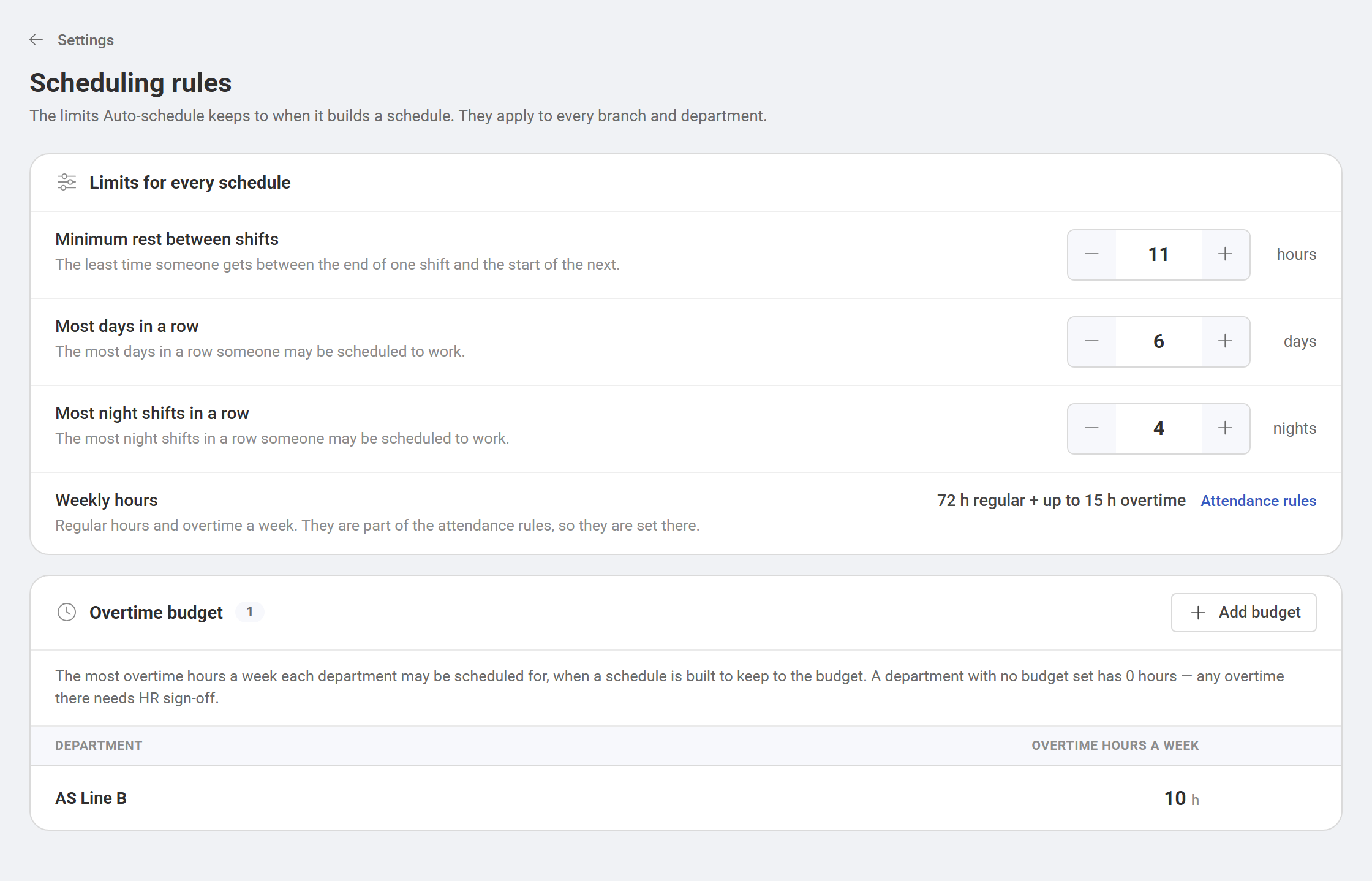This screenshot has height=881, width=1372.
Task: Increase most night shifts in a row
Action: click(1225, 428)
